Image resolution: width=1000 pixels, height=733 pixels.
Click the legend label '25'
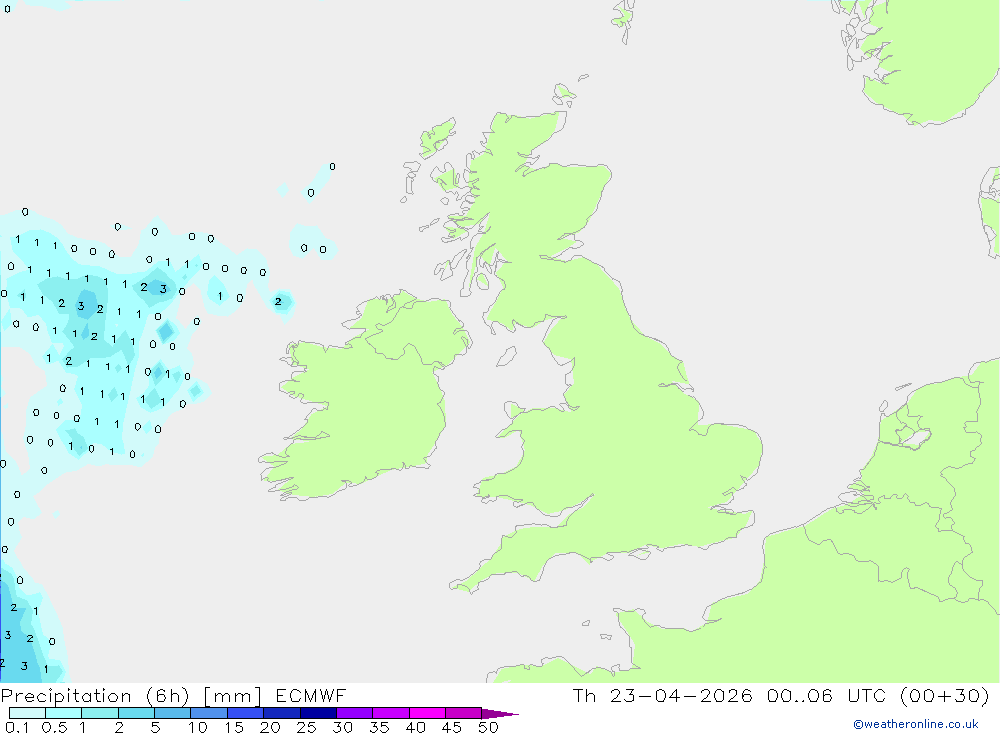[x=306, y=727]
